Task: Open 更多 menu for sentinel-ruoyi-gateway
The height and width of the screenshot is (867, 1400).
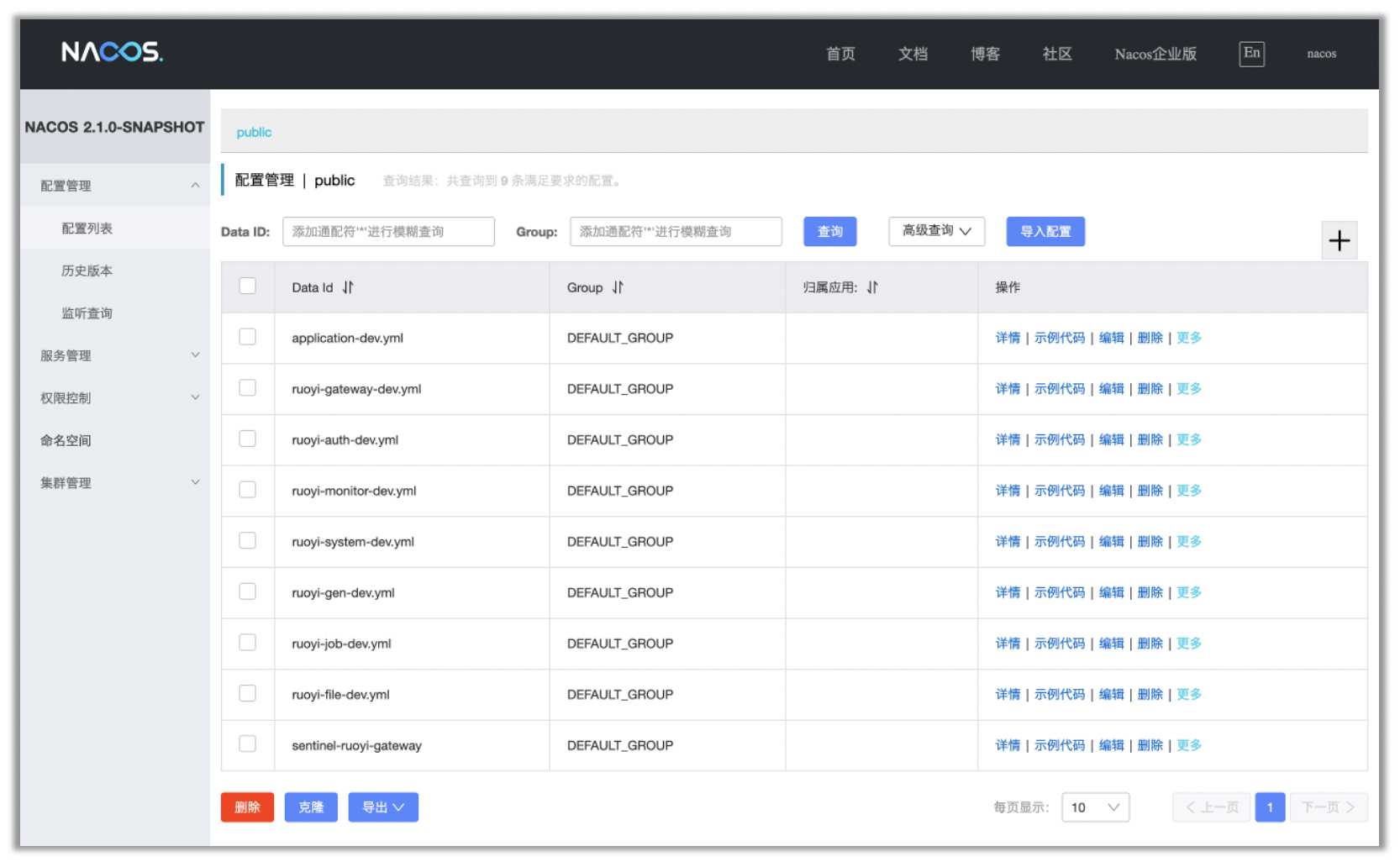Action: (x=1188, y=745)
